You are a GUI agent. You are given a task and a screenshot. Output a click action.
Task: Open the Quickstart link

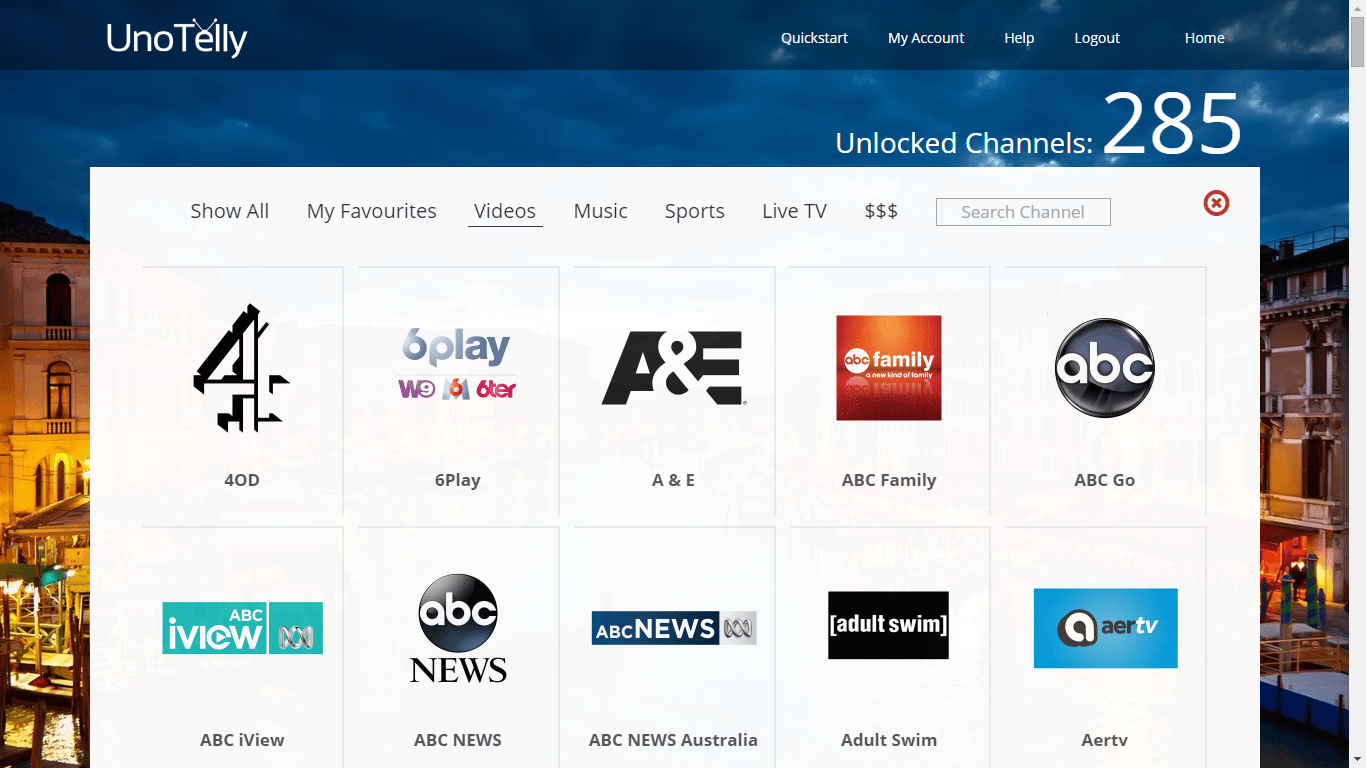pyautogui.click(x=814, y=38)
